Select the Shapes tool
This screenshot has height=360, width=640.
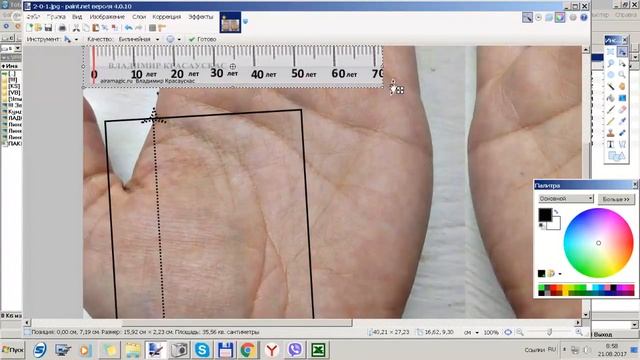pyautogui.click(x=616, y=156)
